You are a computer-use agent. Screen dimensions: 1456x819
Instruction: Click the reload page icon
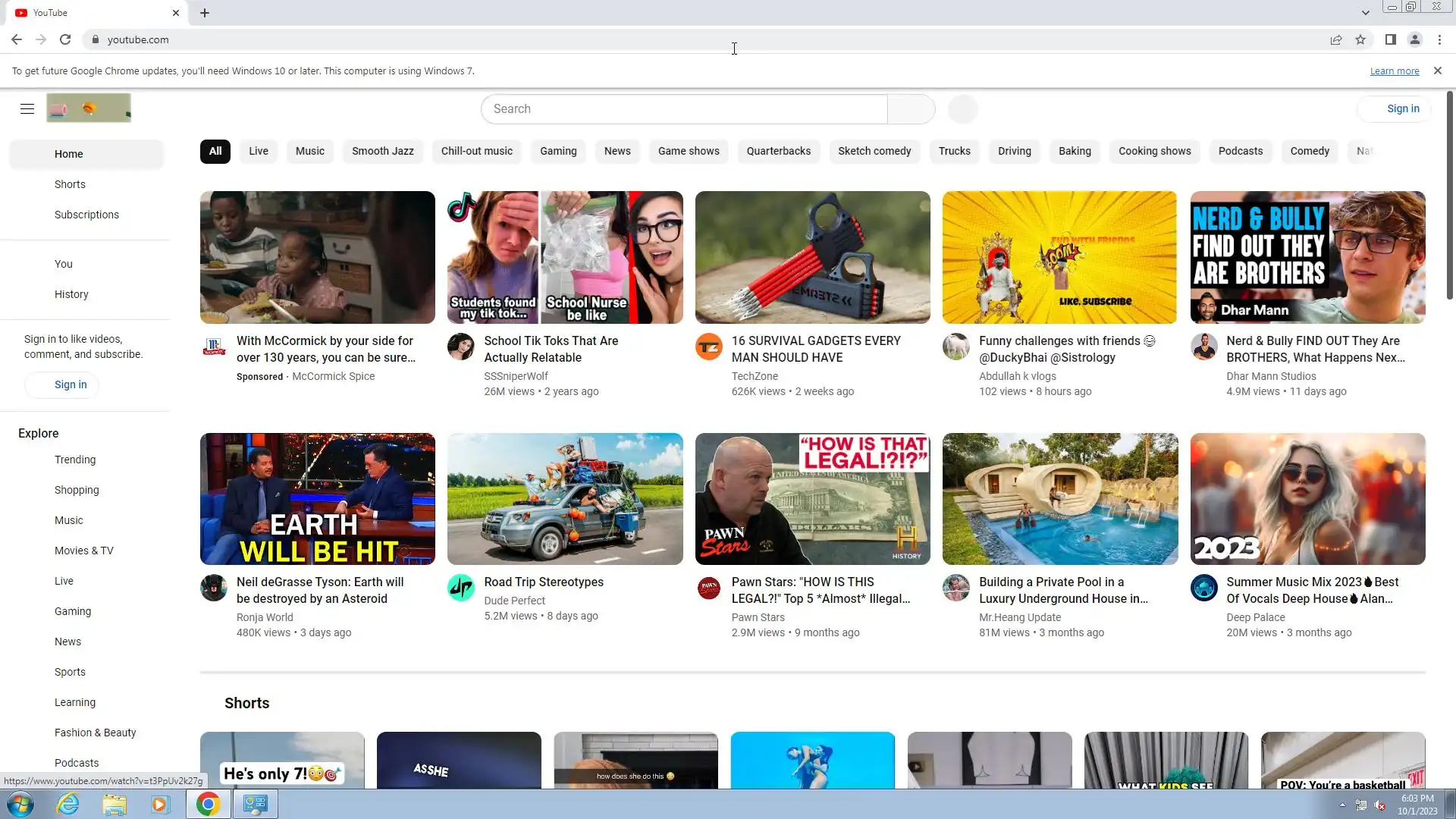pos(65,39)
